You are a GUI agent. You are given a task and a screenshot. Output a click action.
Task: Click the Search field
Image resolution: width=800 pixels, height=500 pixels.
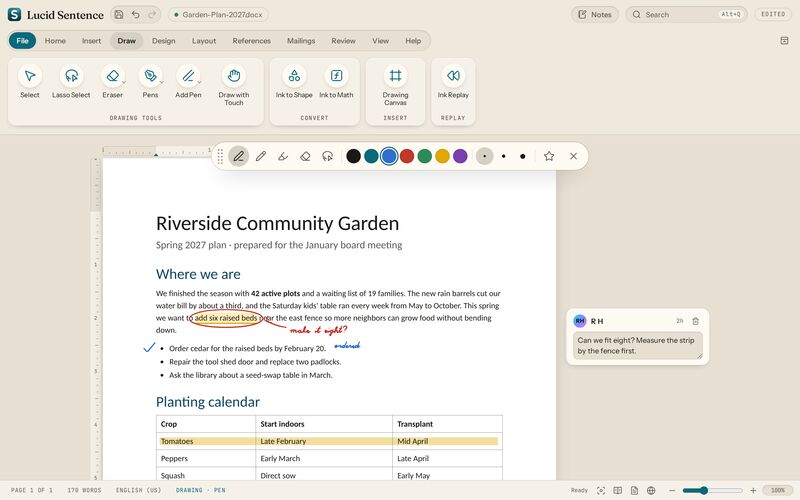coord(687,15)
